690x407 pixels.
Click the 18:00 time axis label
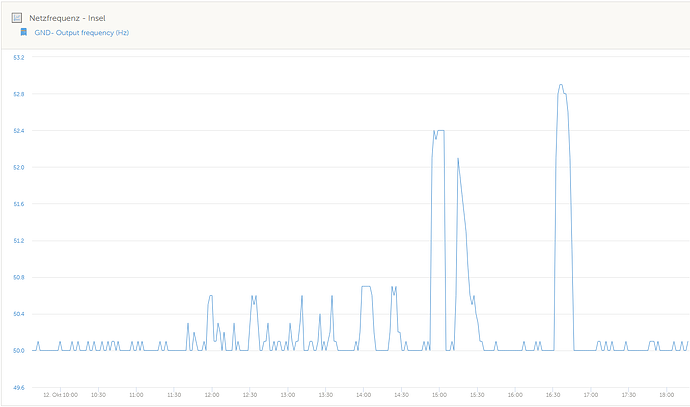coord(667,395)
